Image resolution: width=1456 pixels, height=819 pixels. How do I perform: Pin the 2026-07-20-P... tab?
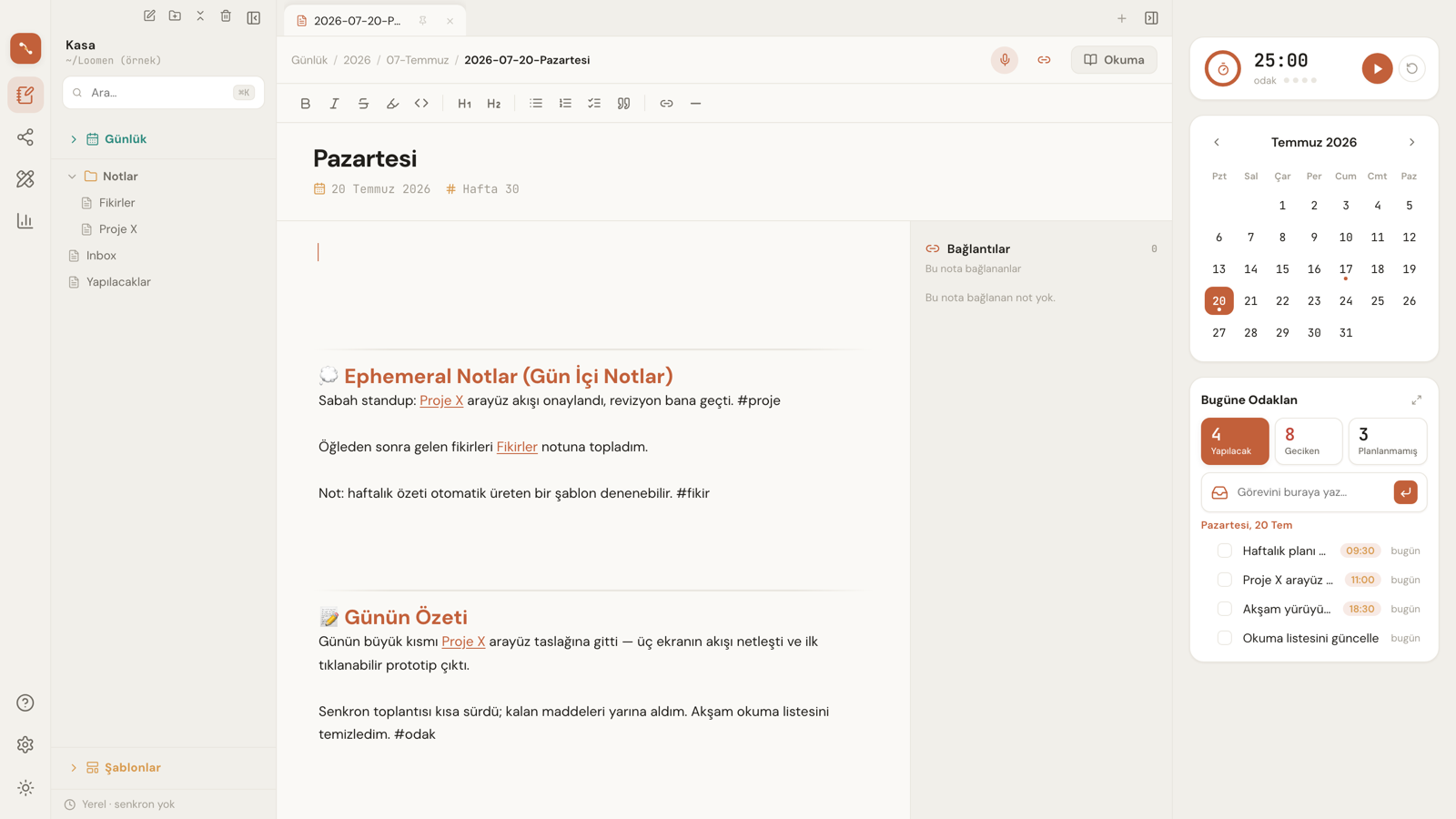point(423,20)
